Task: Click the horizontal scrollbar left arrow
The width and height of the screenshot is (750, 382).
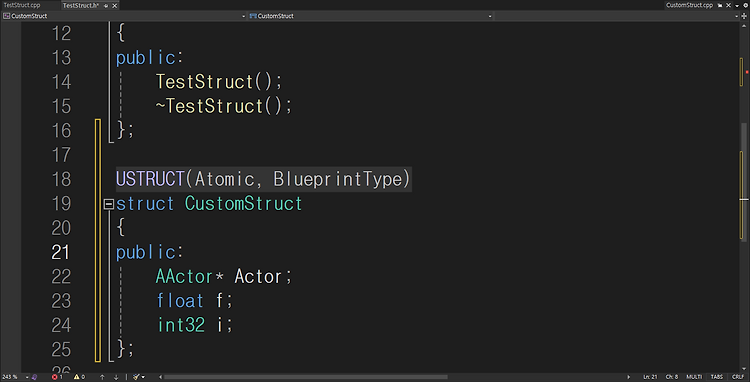Action: point(160,377)
